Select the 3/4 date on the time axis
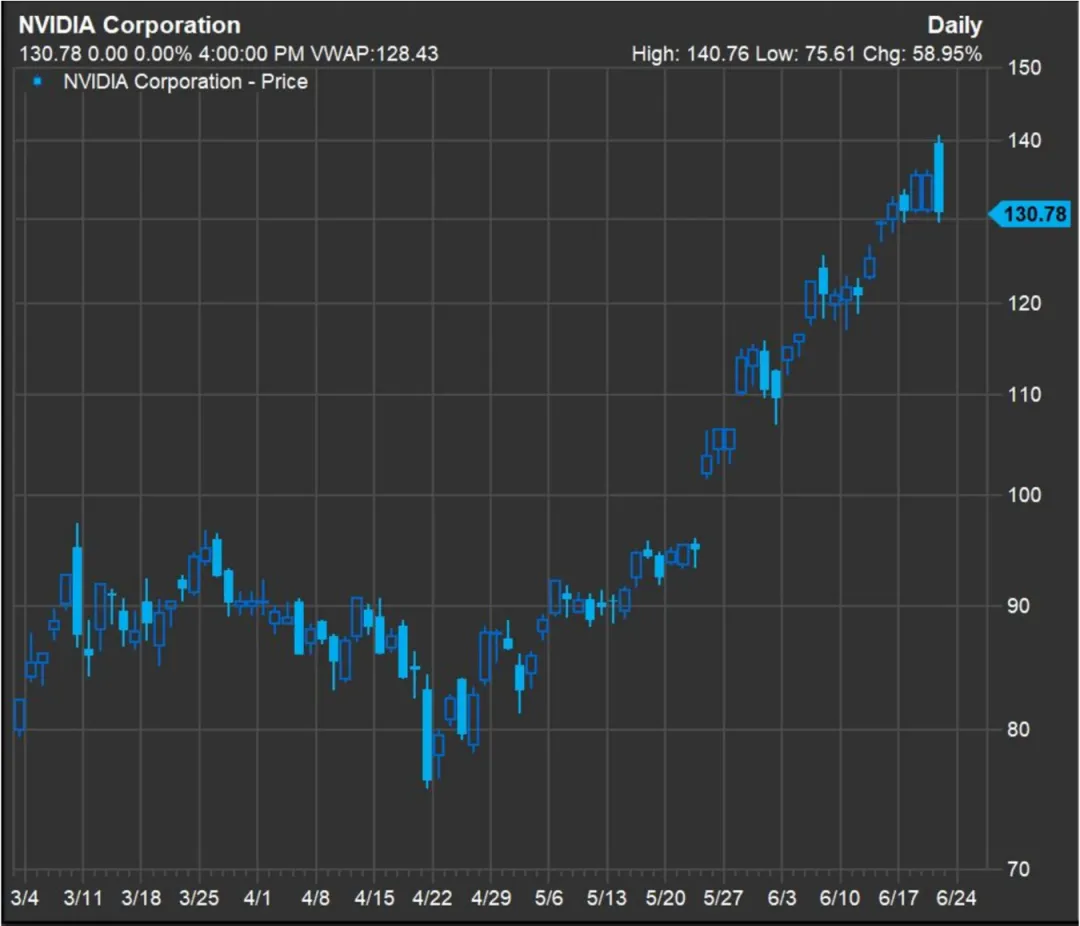The height and width of the screenshot is (926, 1080). point(24,898)
